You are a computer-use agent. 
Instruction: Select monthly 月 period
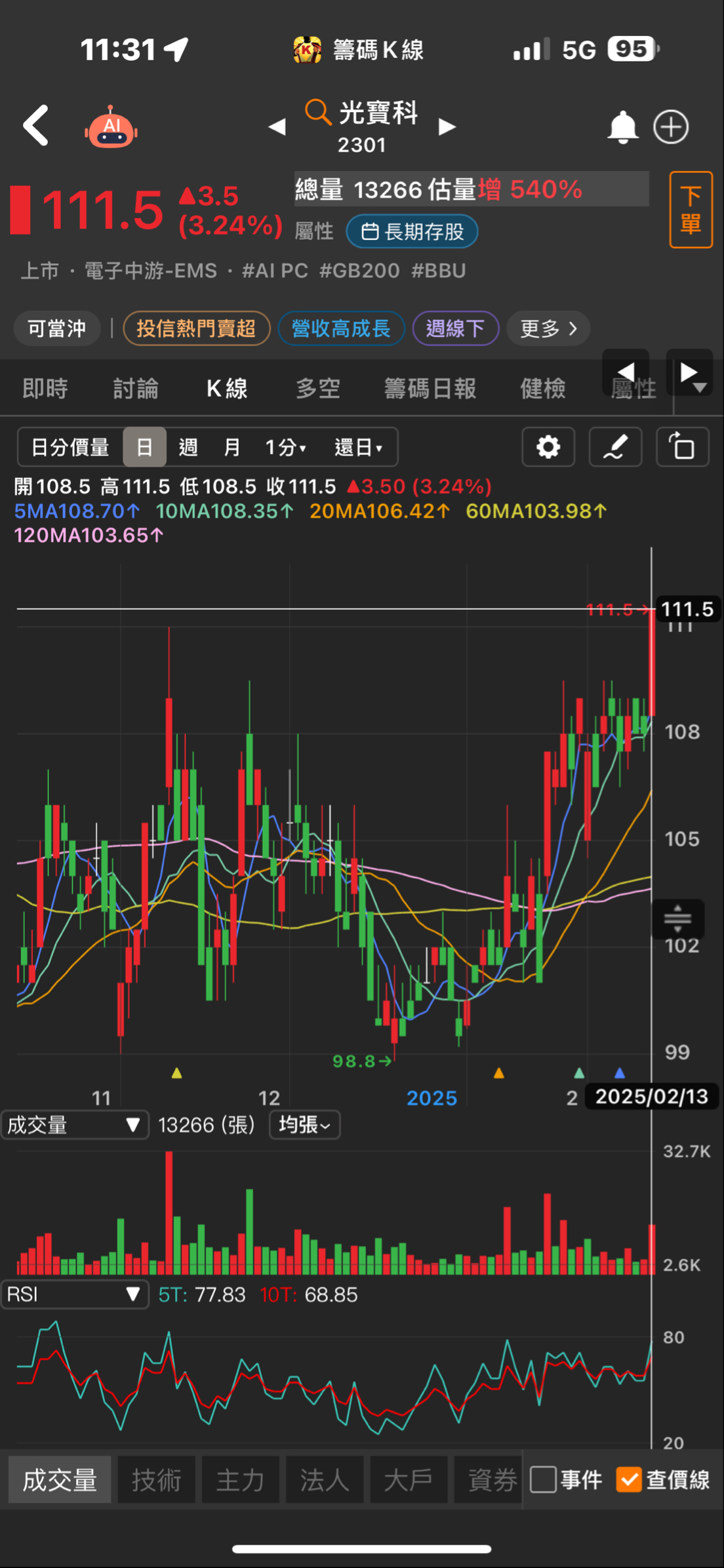[x=232, y=447]
